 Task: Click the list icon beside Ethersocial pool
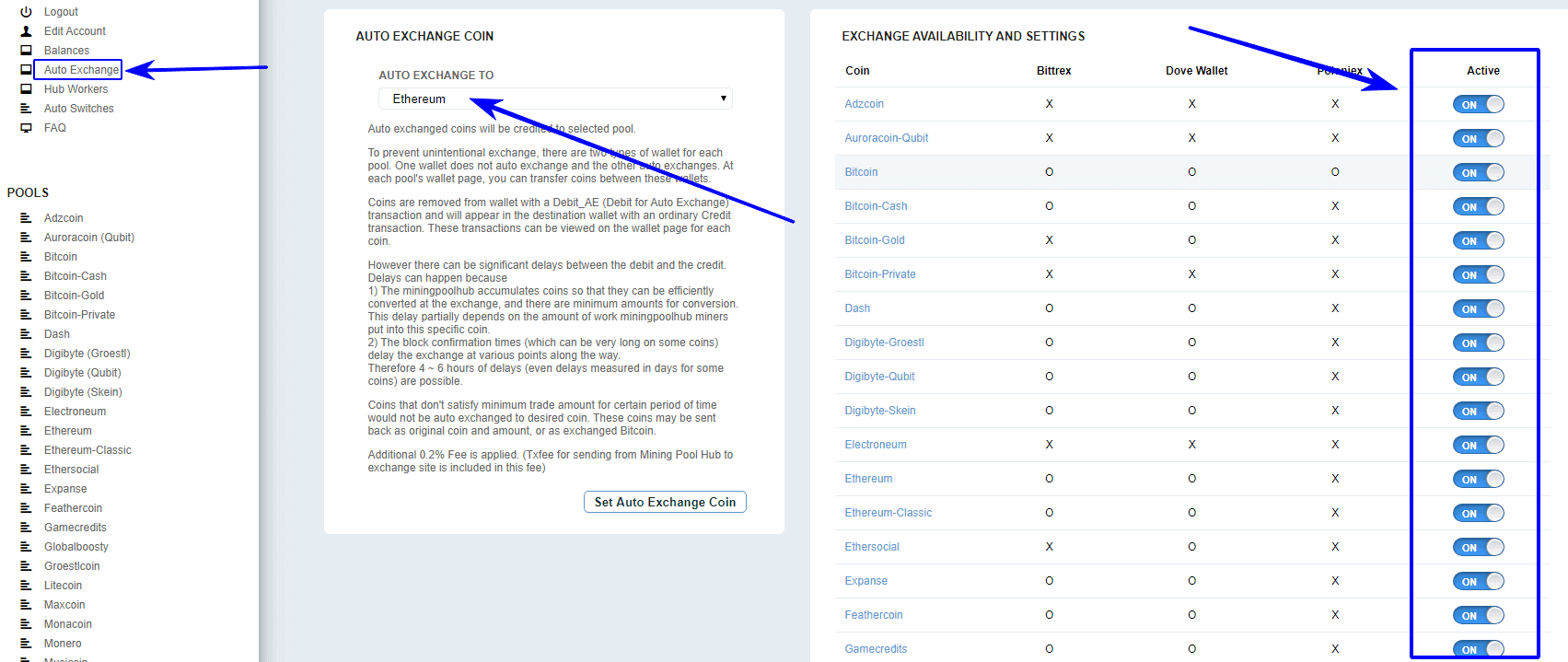26,470
